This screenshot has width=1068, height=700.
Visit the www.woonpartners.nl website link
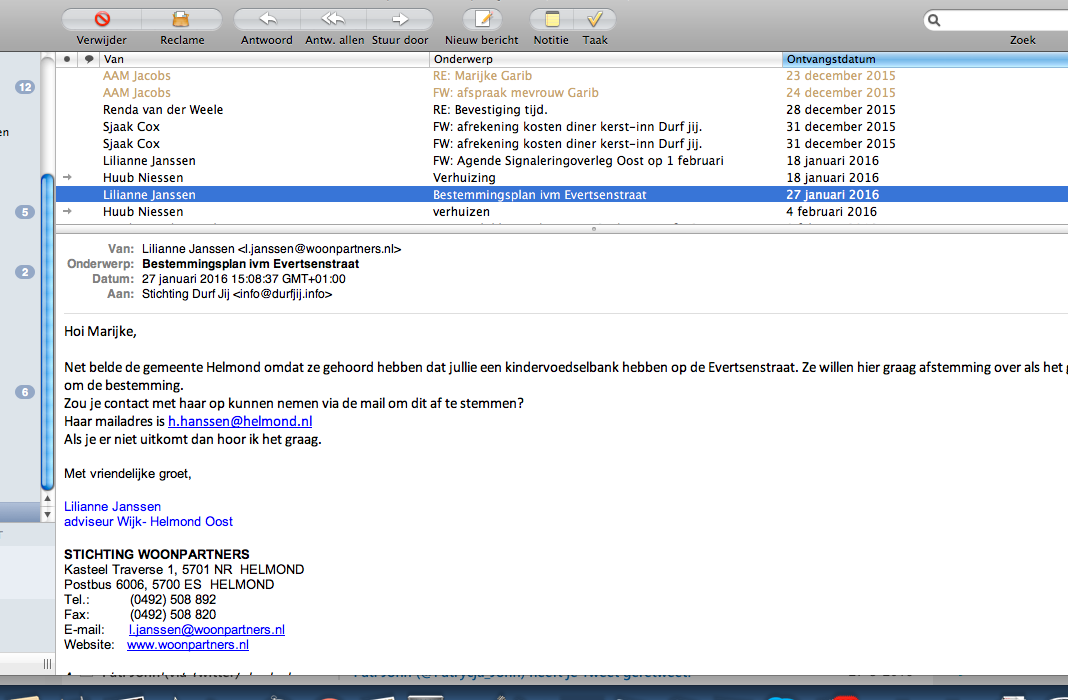pyautogui.click(x=188, y=645)
